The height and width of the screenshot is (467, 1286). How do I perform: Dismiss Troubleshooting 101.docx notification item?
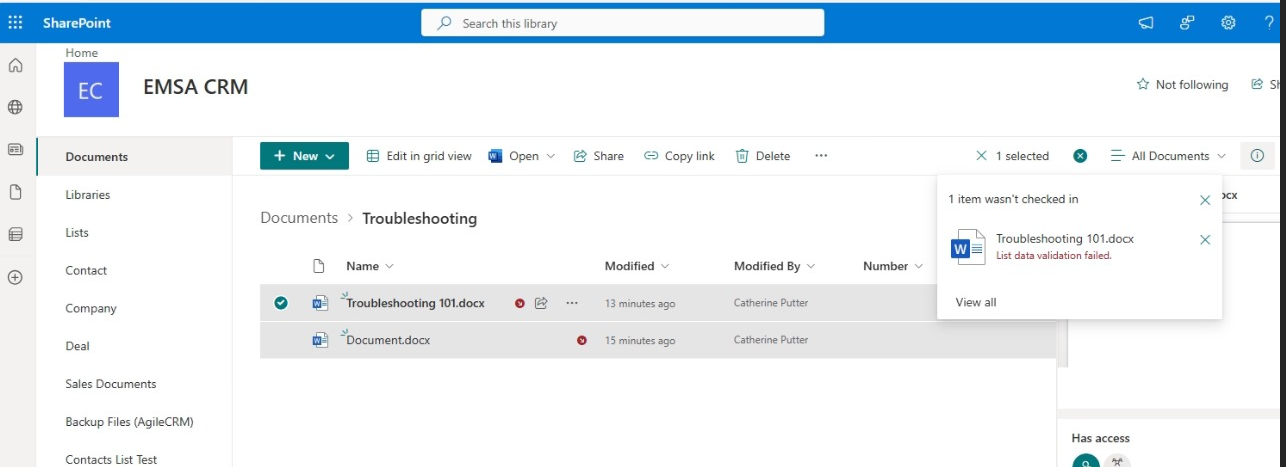coord(1205,240)
